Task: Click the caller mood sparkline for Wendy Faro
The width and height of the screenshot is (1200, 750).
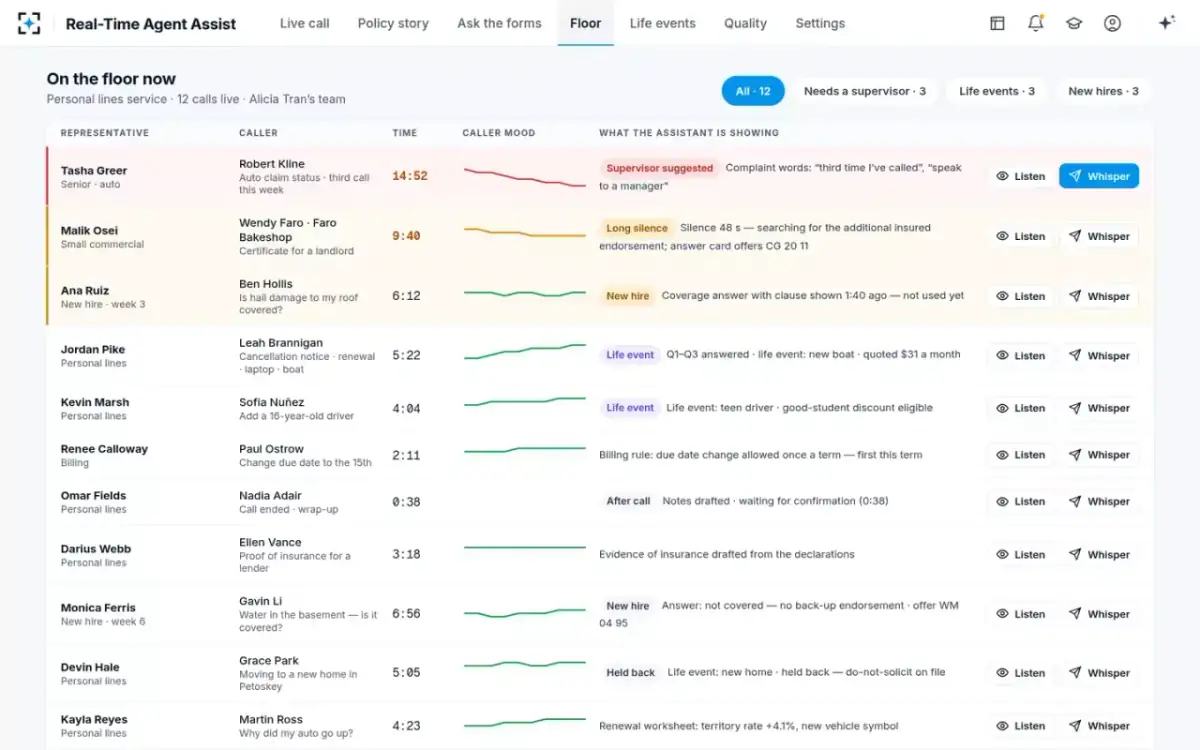Action: [525, 233]
